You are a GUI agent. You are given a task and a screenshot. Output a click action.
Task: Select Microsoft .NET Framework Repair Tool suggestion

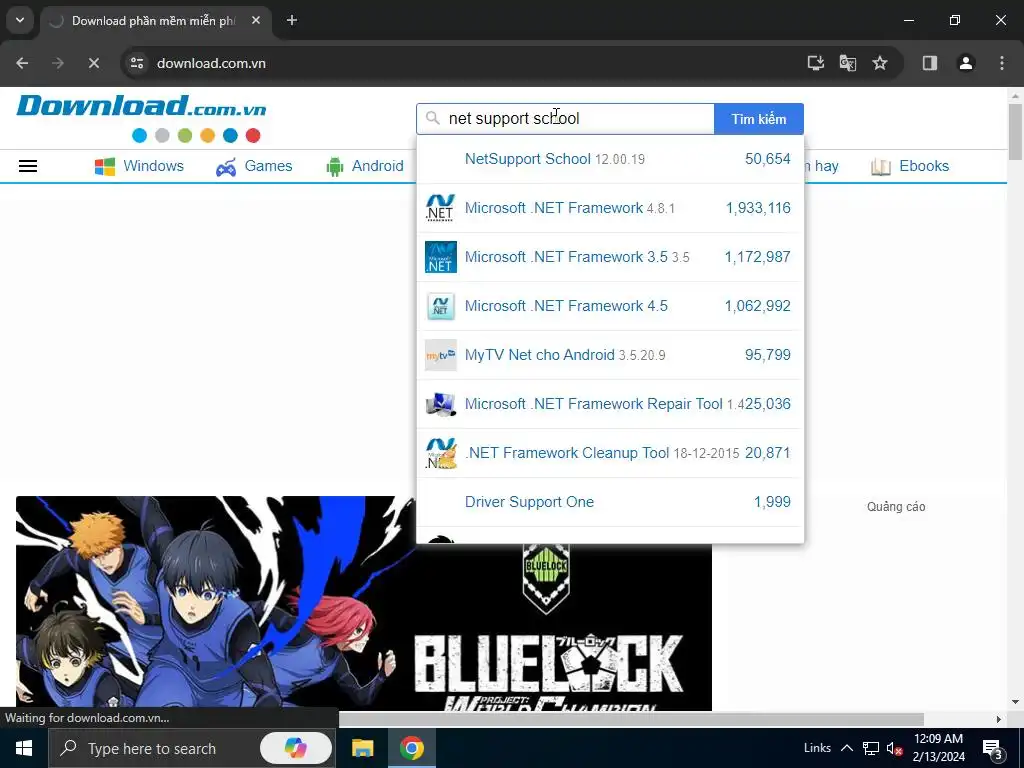pos(610,404)
